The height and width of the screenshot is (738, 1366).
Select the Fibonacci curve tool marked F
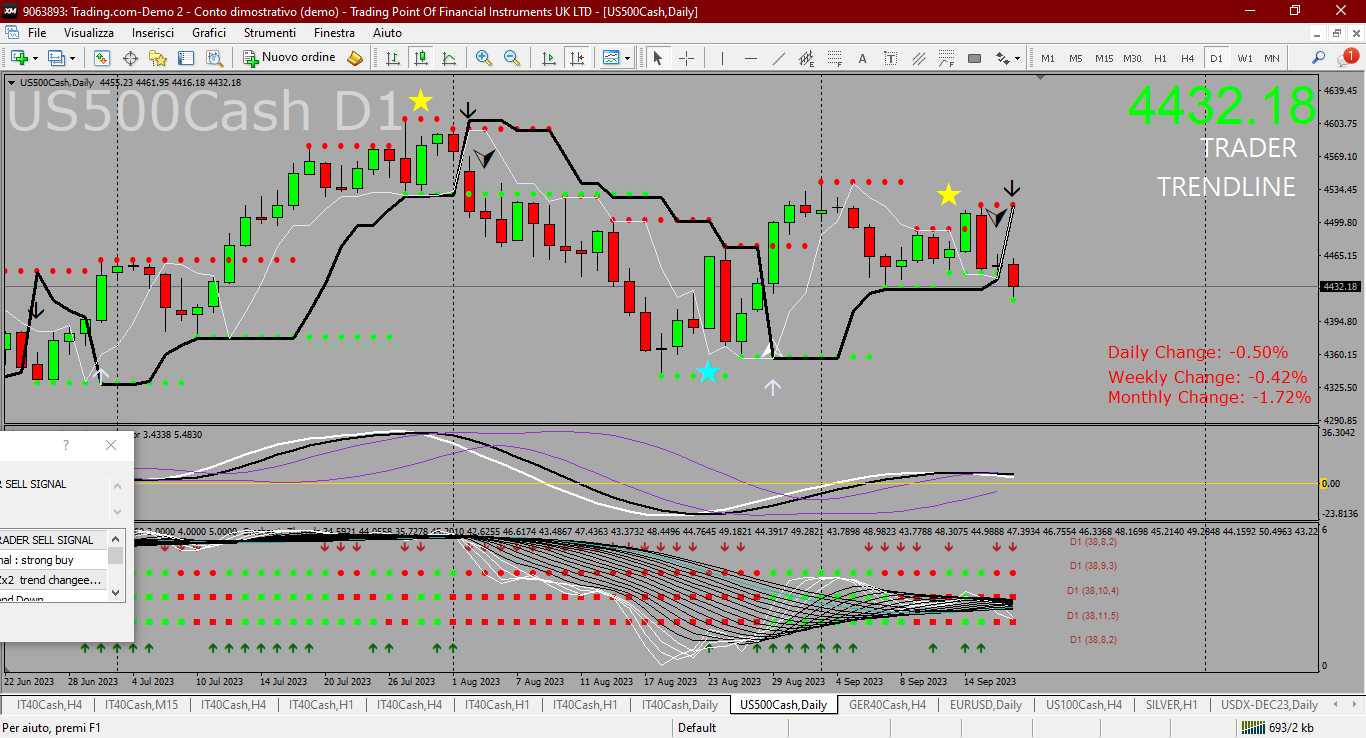pyautogui.click(x=946, y=58)
